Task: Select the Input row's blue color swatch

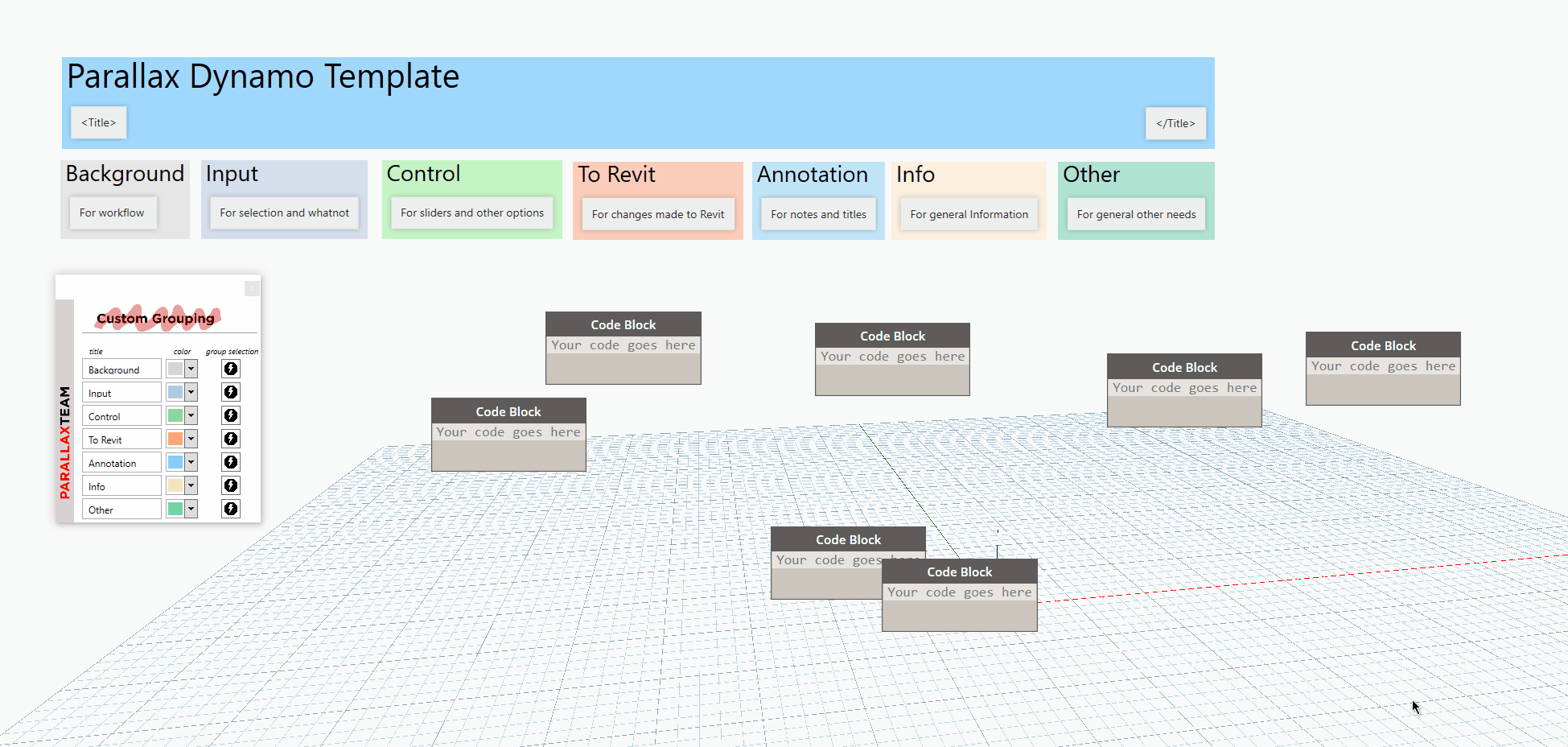Action: 176,392
